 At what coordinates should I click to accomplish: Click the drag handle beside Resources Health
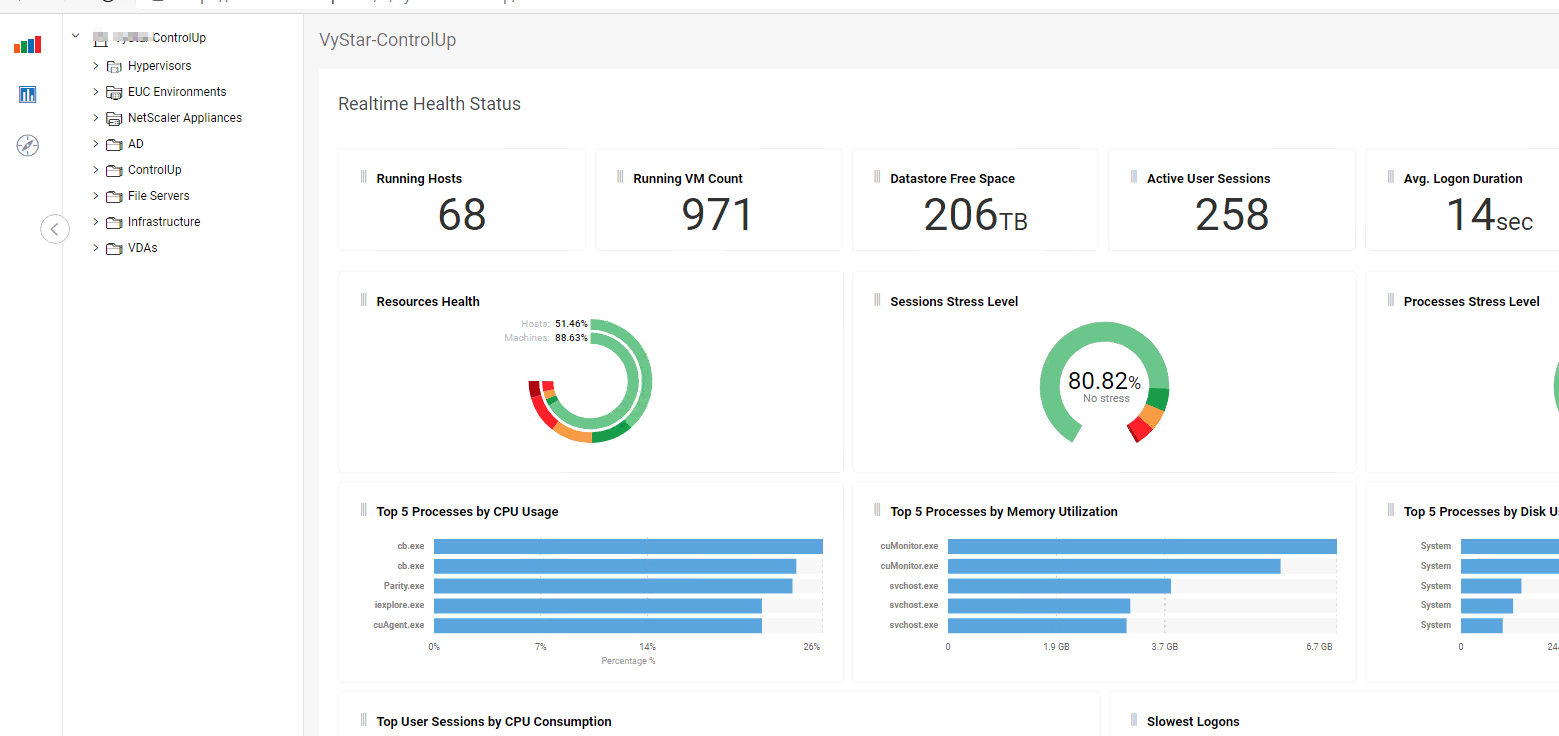364,300
